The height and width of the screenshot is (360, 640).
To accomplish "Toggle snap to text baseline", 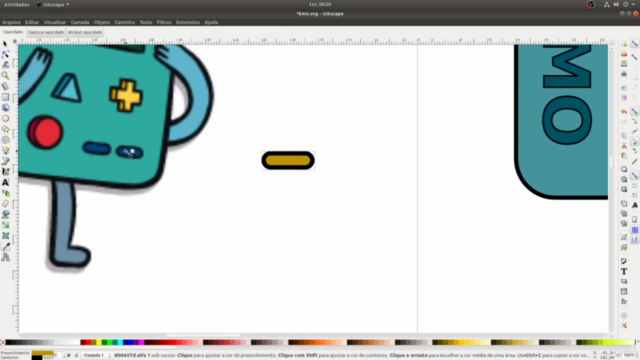I will point(635,205).
